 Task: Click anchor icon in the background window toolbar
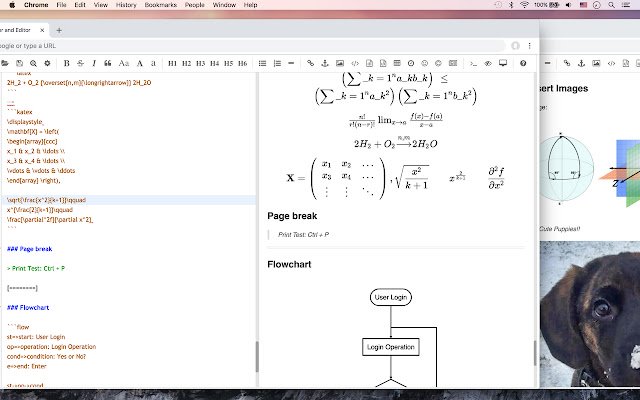(581, 63)
